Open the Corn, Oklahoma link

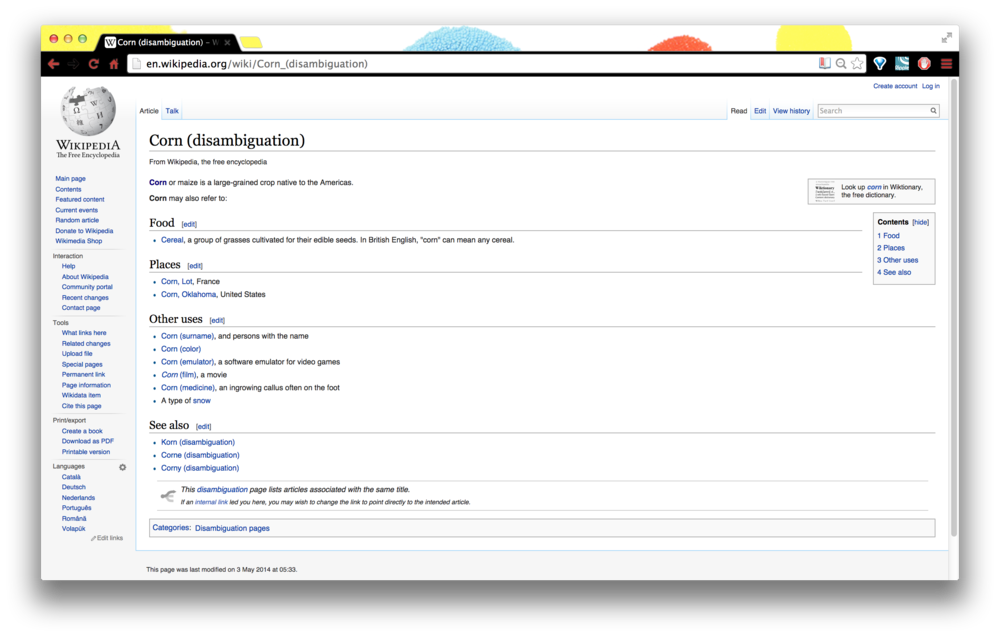coord(189,294)
